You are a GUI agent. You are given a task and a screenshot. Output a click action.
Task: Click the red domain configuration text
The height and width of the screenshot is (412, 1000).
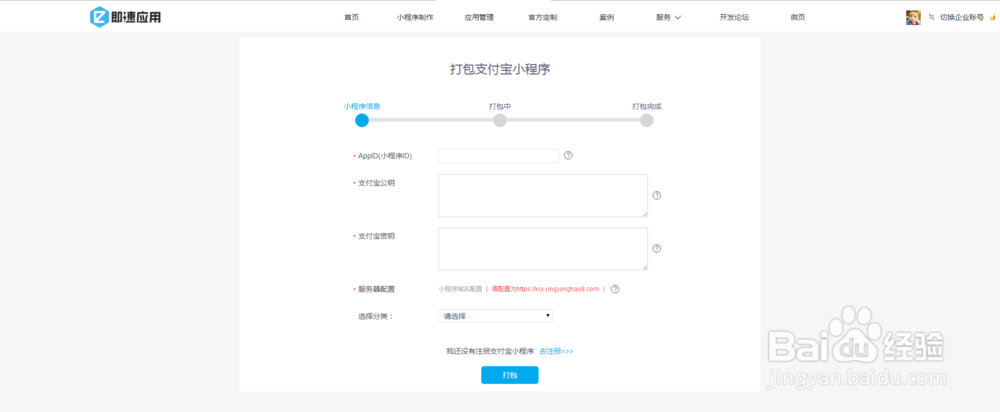545,289
